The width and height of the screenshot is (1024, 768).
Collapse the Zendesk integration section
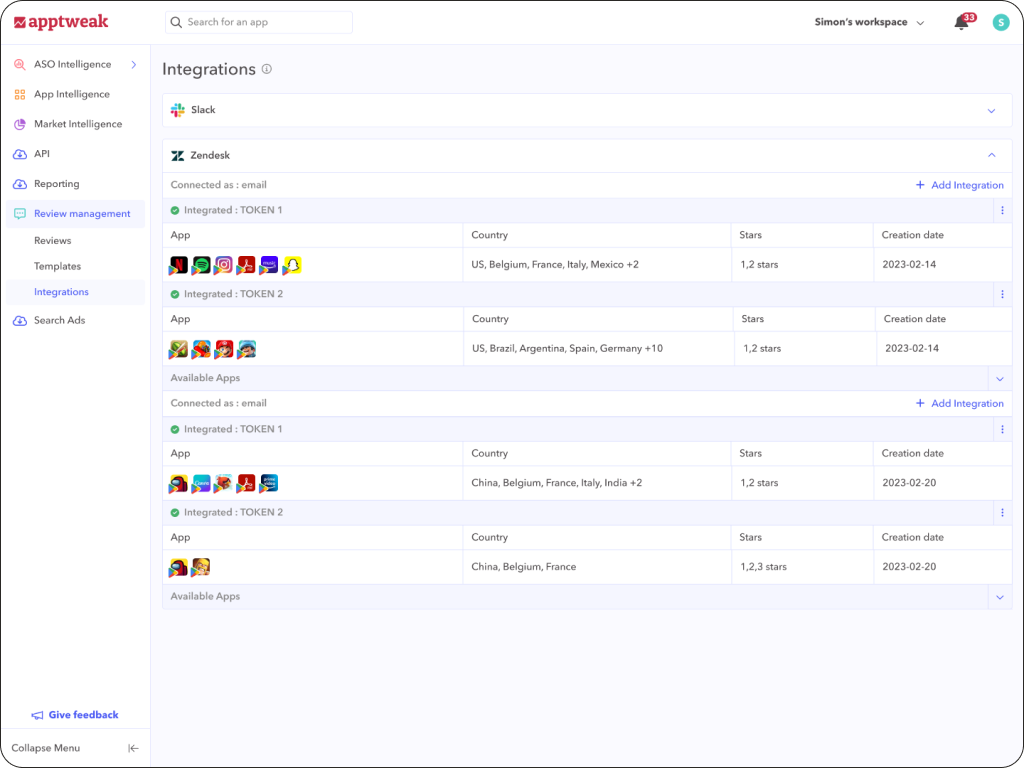(x=991, y=155)
